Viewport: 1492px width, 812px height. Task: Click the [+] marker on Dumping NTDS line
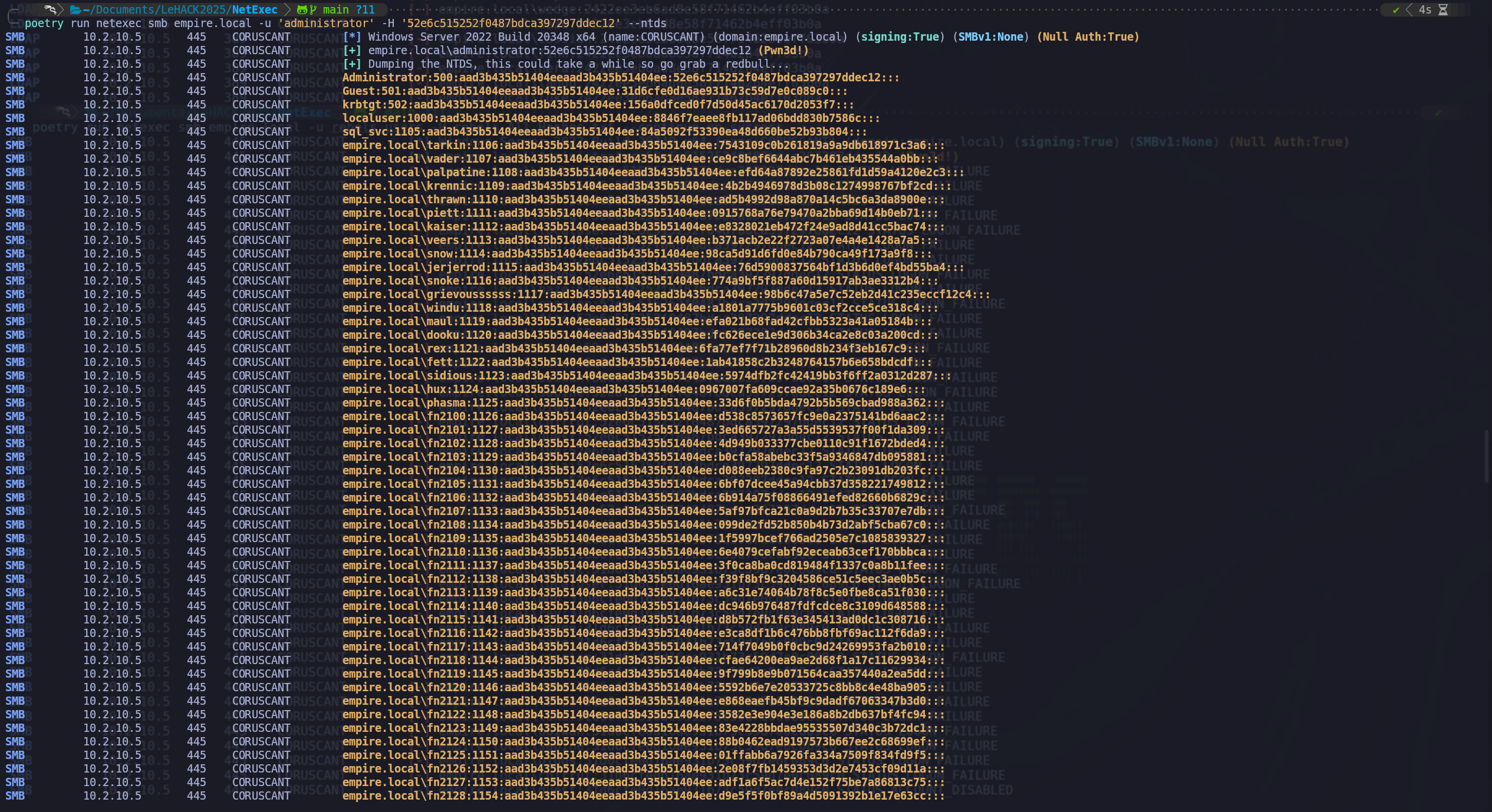[x=351, y=64]
